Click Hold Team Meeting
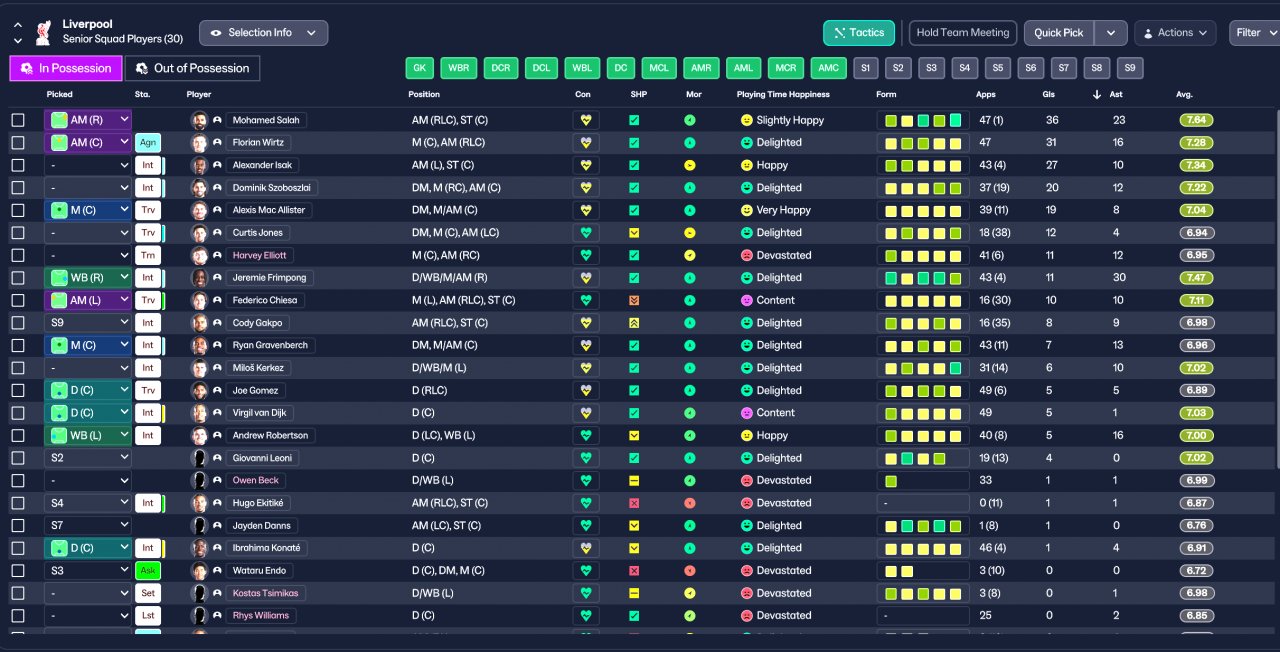 [x=963, y=33]
